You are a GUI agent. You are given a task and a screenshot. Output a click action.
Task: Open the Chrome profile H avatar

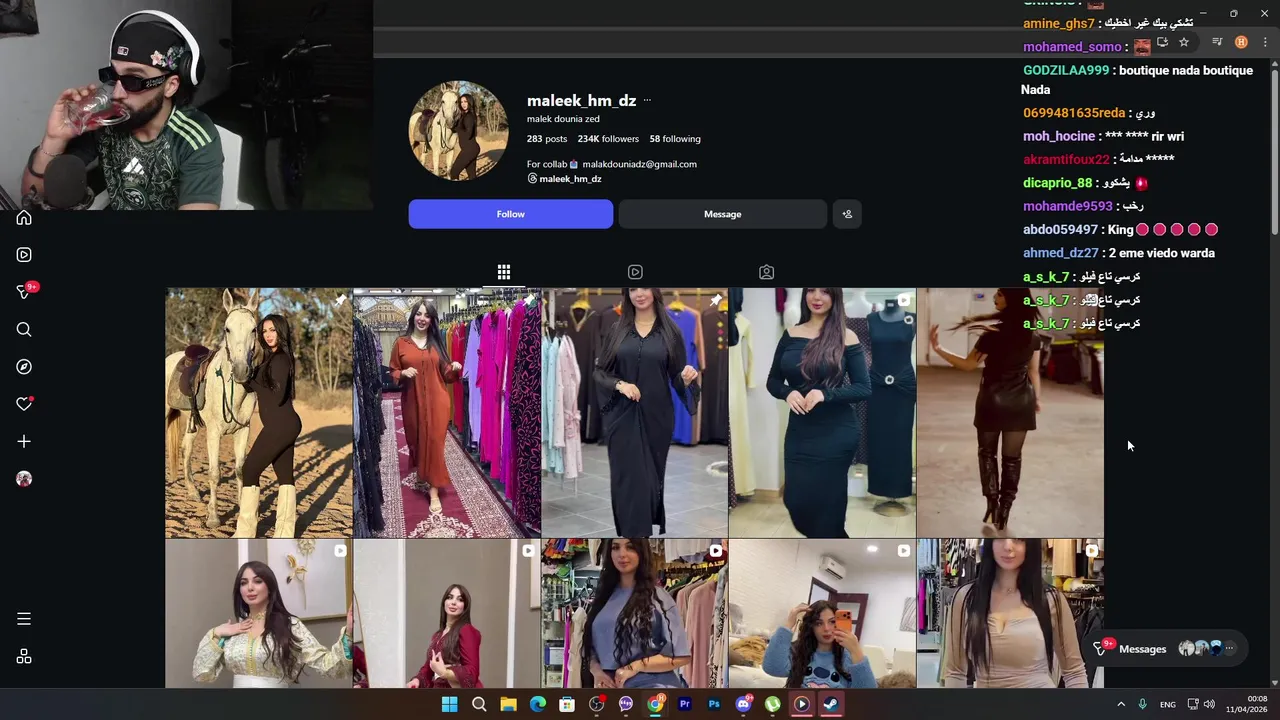tap(1241, 42)
